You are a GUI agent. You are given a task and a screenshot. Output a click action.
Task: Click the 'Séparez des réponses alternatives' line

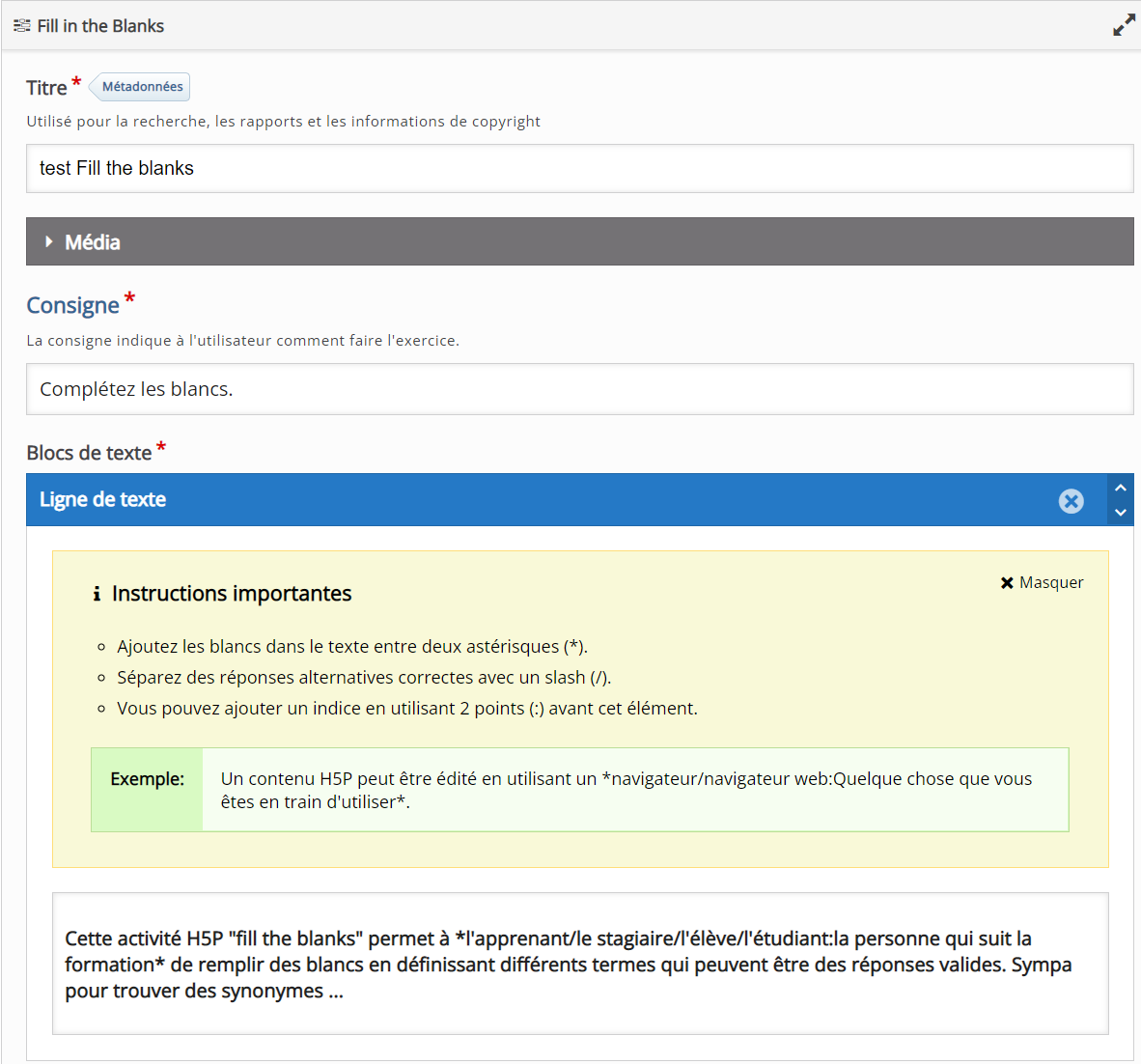coord(364,678)
